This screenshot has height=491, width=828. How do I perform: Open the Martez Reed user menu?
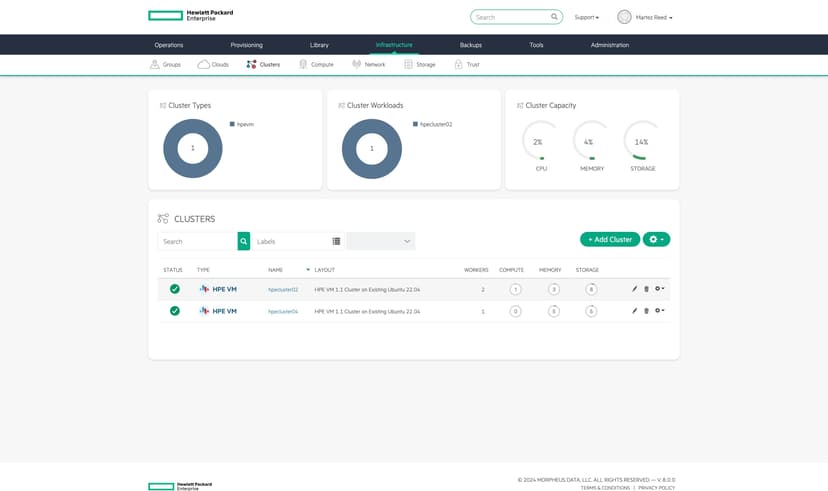[654, 17]
